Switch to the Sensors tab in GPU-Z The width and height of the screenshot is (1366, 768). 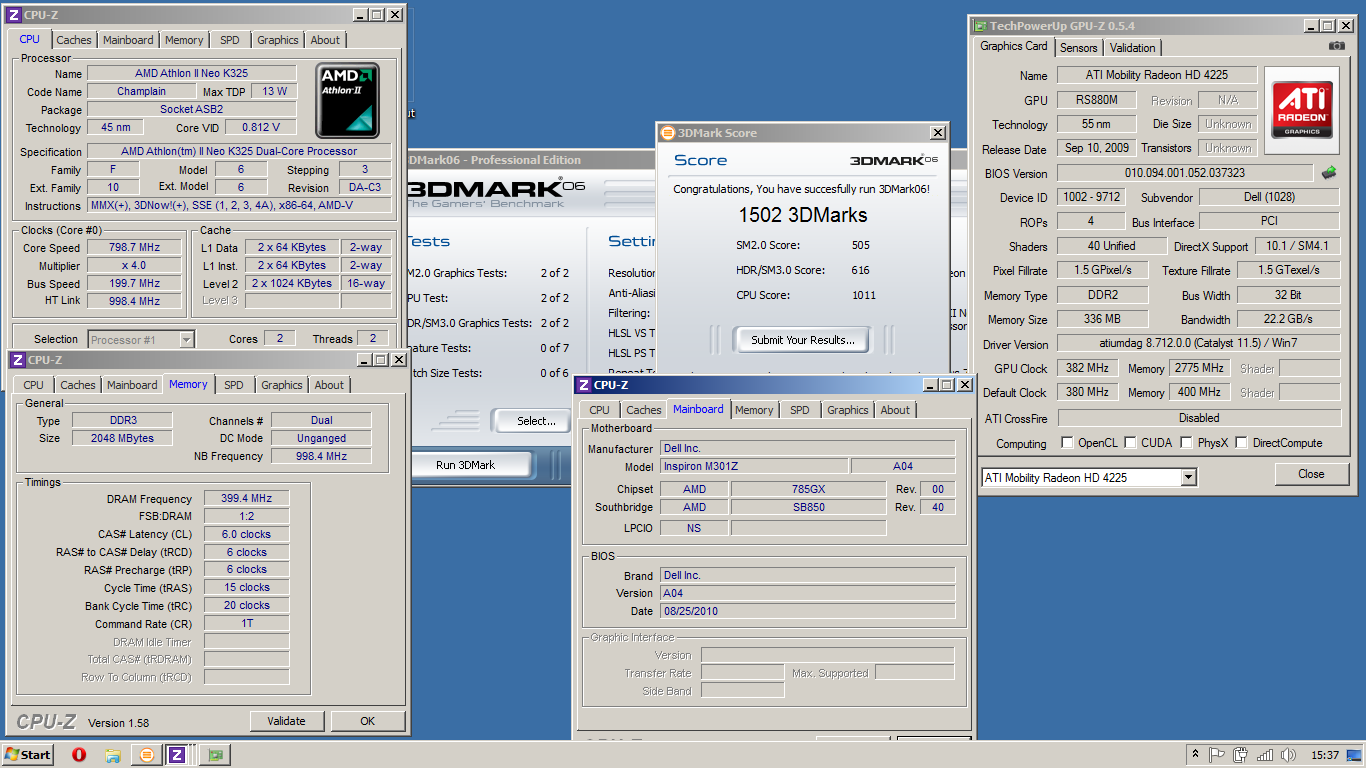click(1078, 48)
